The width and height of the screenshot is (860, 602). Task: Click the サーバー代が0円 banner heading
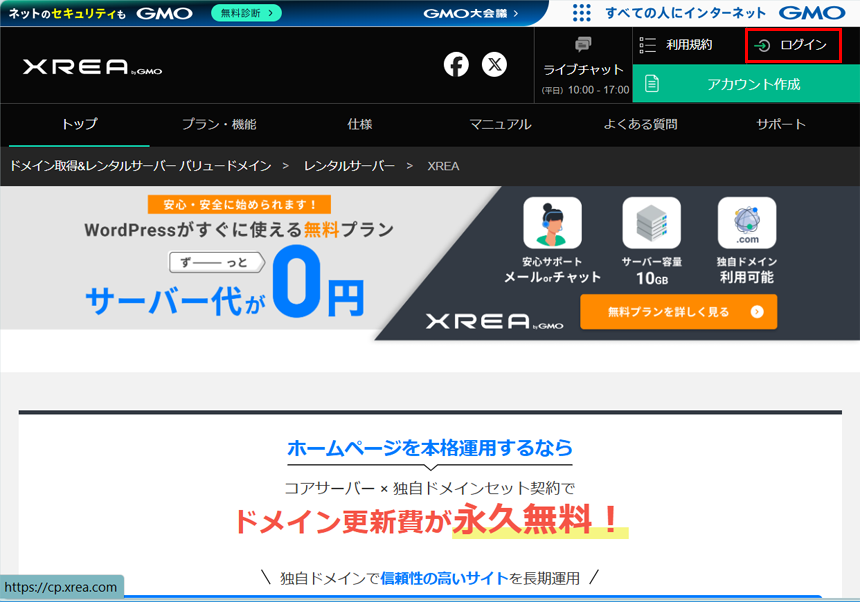click(225, 283)
